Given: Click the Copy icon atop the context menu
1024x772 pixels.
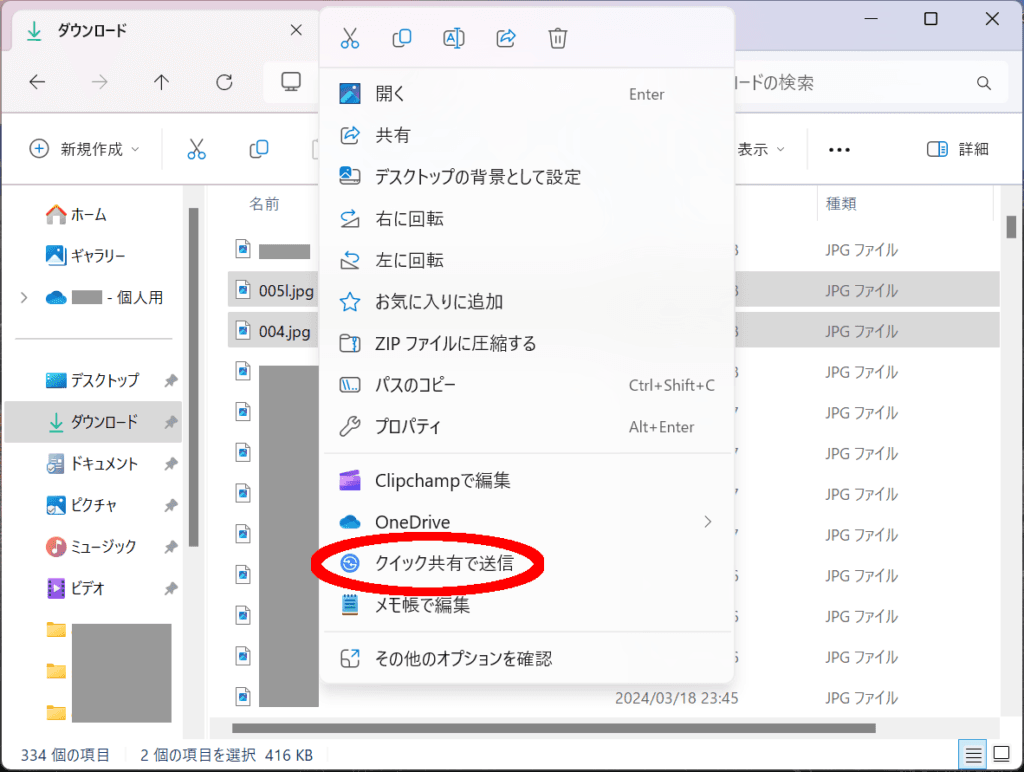Looking at the screenshot, I should coord(401,38).
